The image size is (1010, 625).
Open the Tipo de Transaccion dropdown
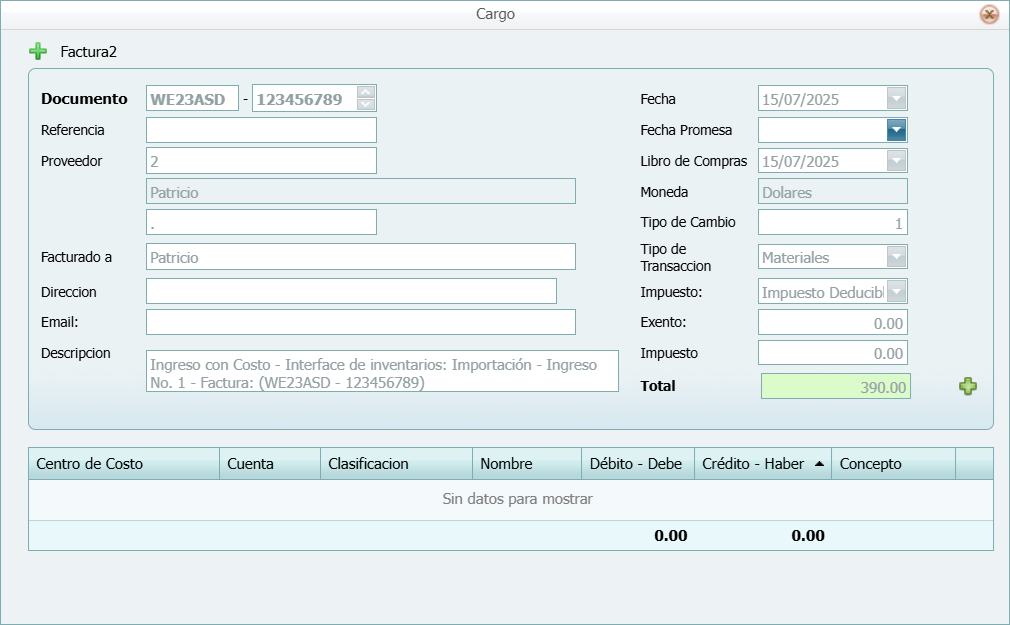(x=897, y=257)
